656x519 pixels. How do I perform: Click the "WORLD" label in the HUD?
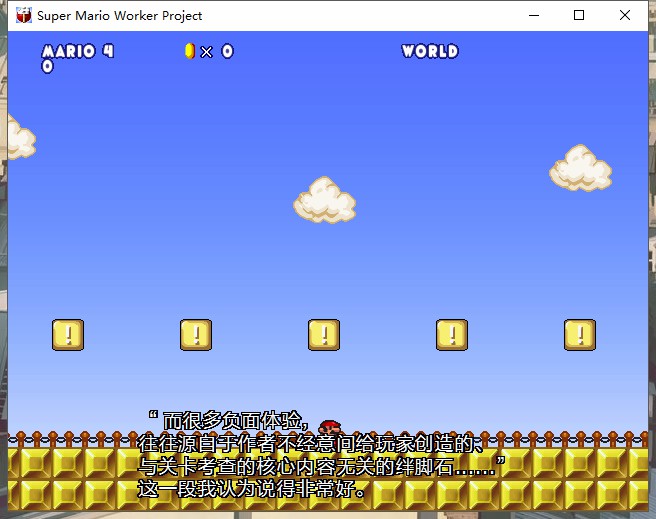tap(430, 51)
